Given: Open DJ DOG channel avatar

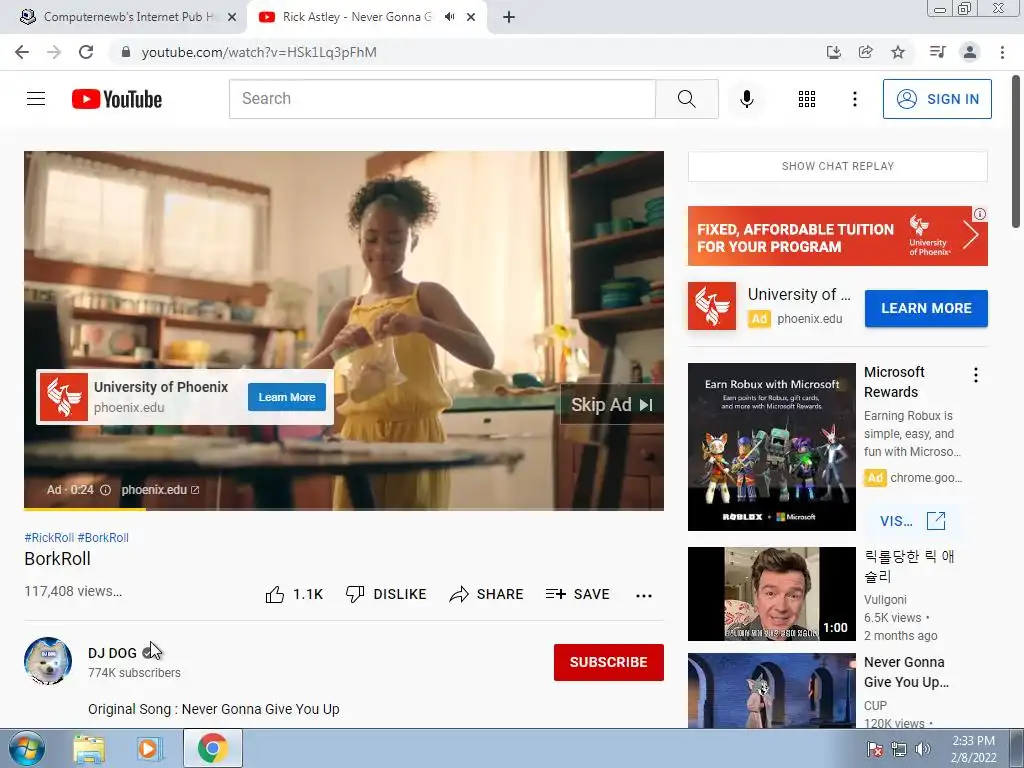Looking at the screenshot, I should (48, 661).
